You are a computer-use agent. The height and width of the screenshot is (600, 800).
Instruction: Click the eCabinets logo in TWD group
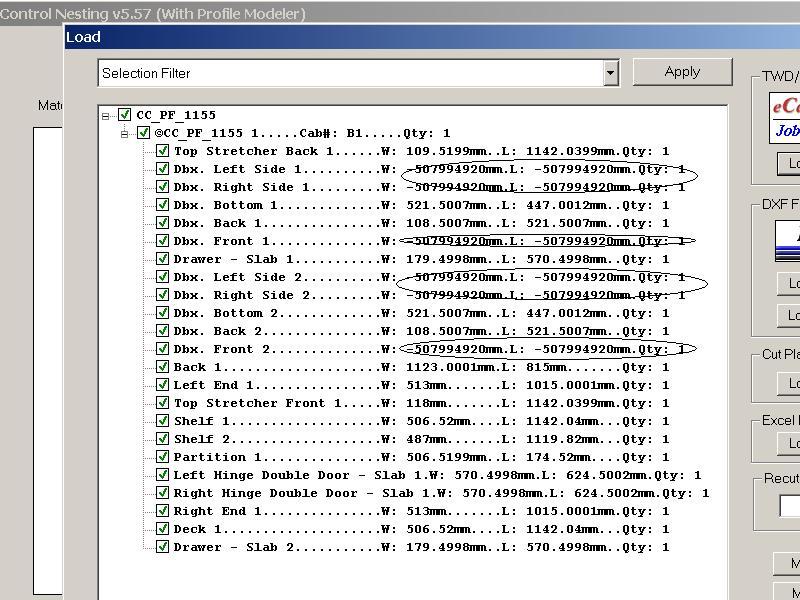pos(785,118)
